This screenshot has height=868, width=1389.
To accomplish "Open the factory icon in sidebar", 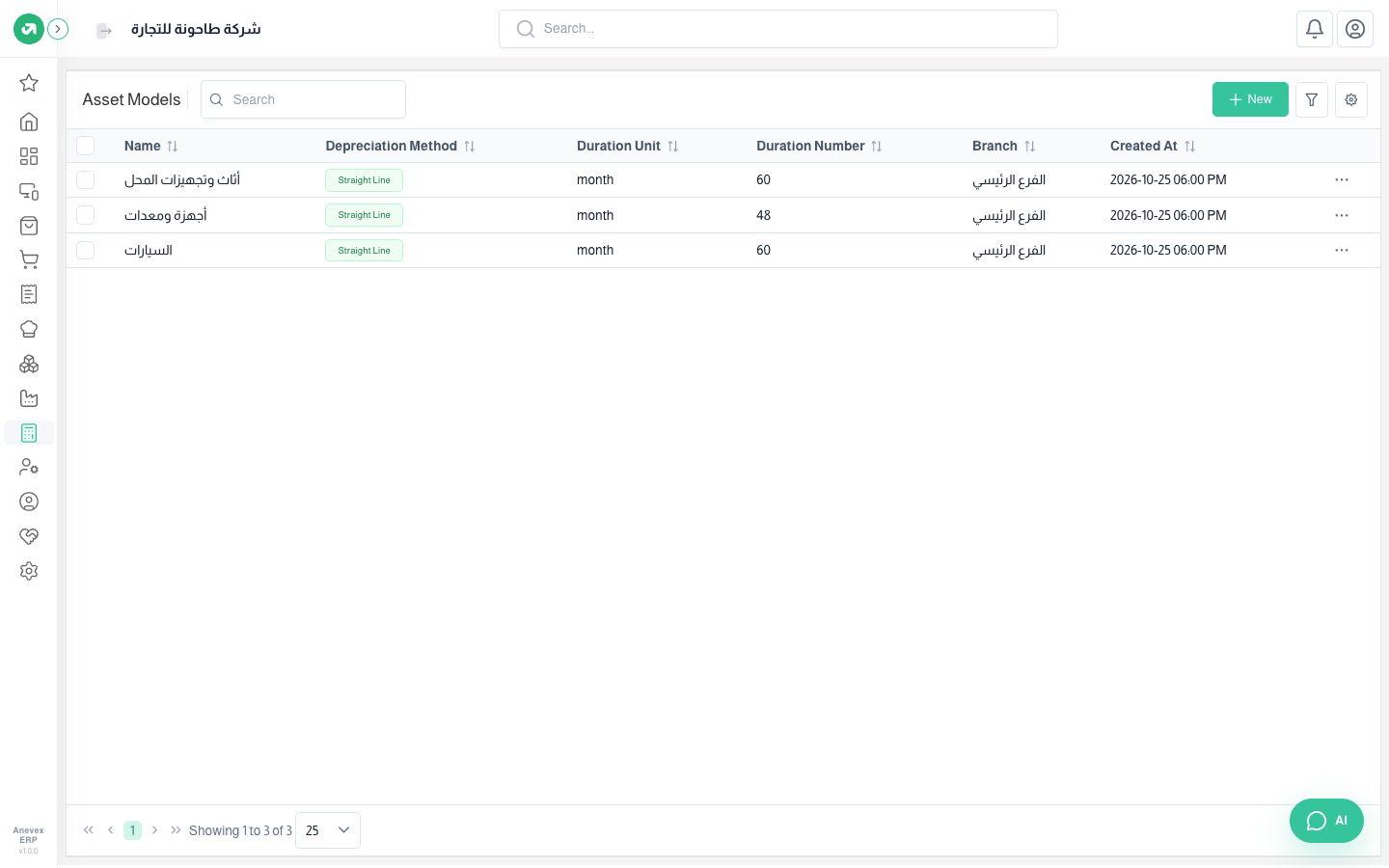I will pos(29,398).
